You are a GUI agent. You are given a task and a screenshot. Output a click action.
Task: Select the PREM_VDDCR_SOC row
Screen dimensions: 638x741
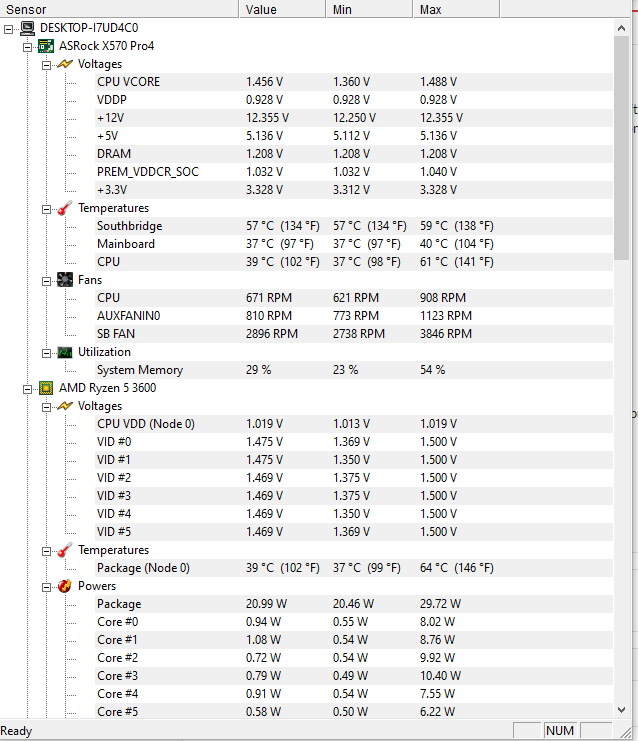click(354, 172)
